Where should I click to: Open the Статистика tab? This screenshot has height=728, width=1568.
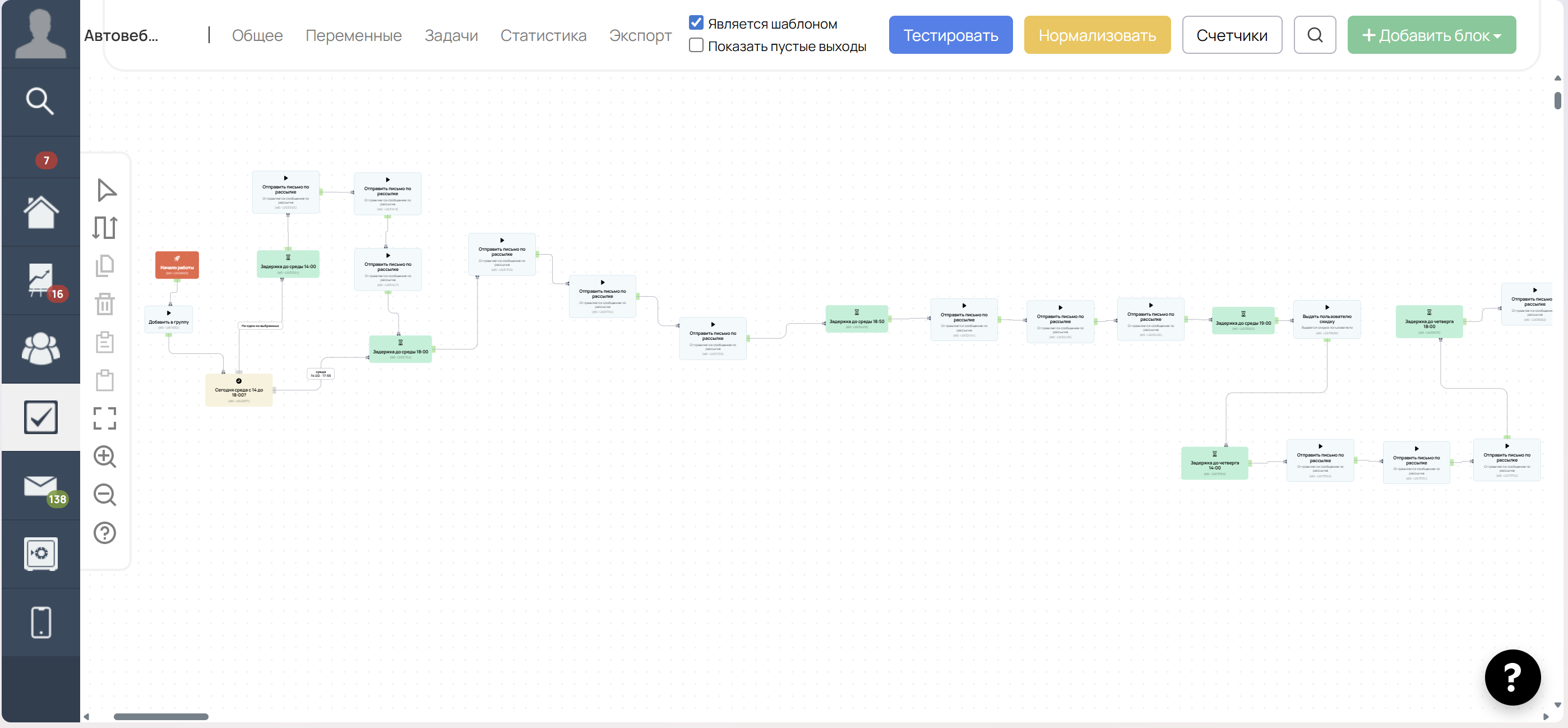pyautogui.click(x=543, y=35)
